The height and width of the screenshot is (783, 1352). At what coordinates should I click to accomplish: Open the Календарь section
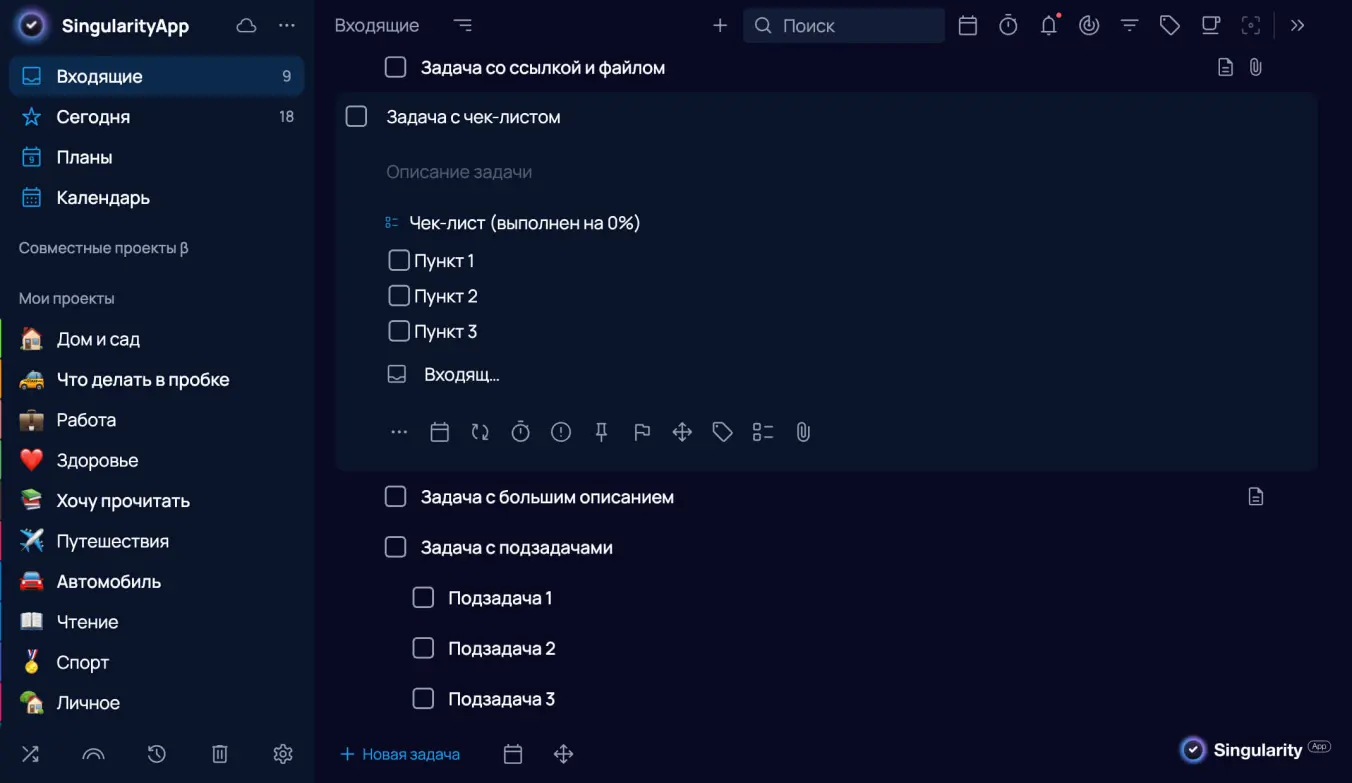103,198
